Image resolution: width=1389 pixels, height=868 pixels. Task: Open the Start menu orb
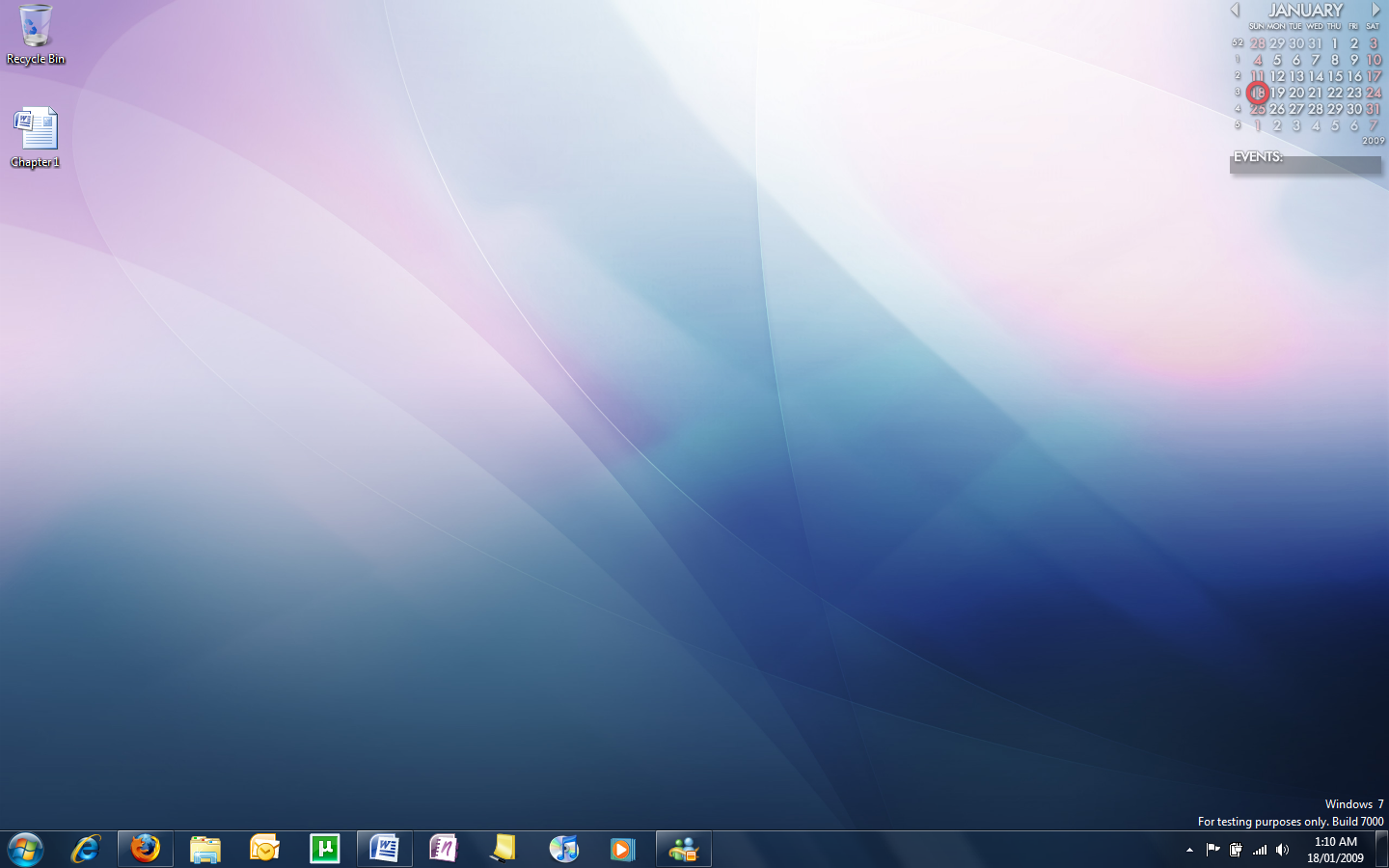[x=25, y=850]
